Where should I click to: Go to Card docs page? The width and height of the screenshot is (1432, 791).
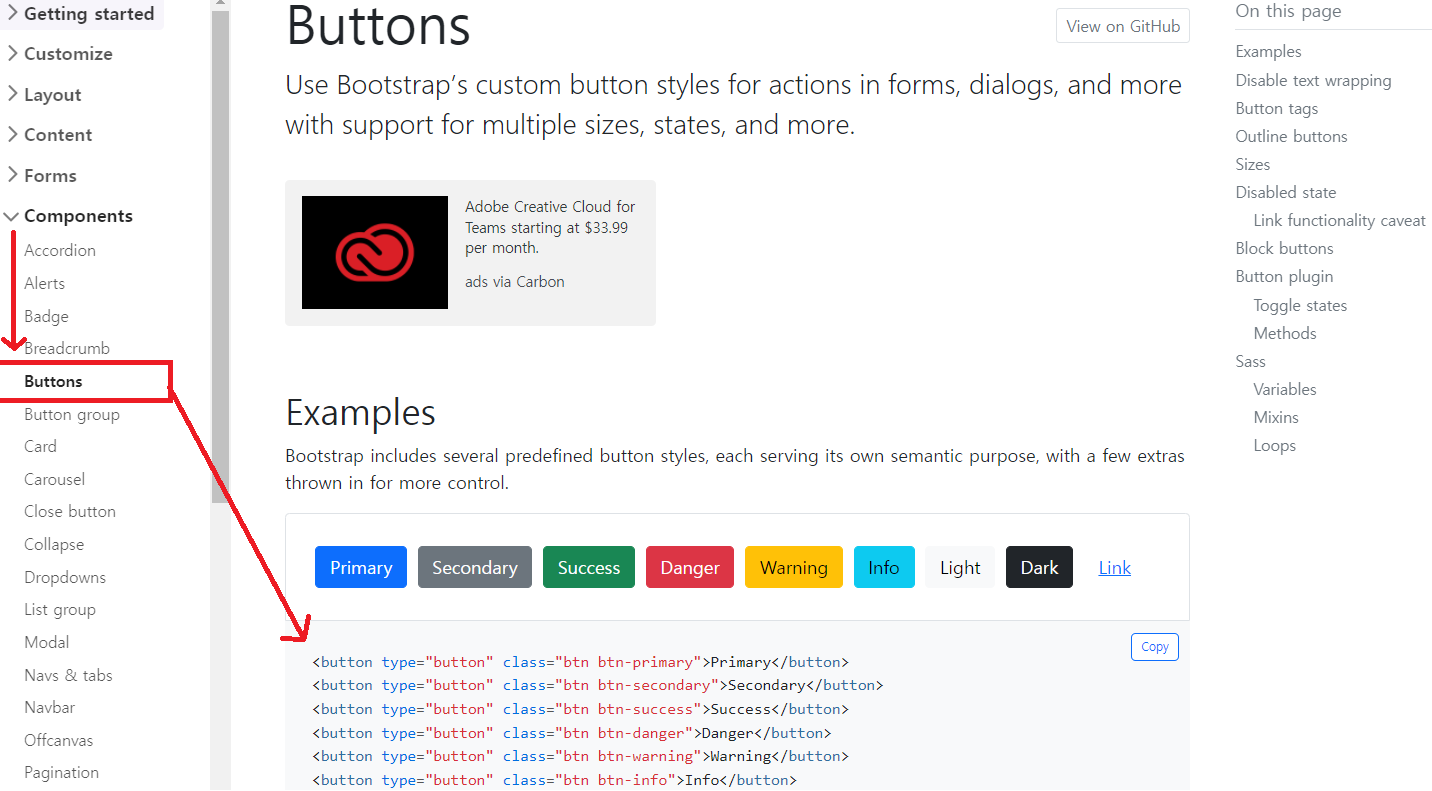(x=40, y=446)
